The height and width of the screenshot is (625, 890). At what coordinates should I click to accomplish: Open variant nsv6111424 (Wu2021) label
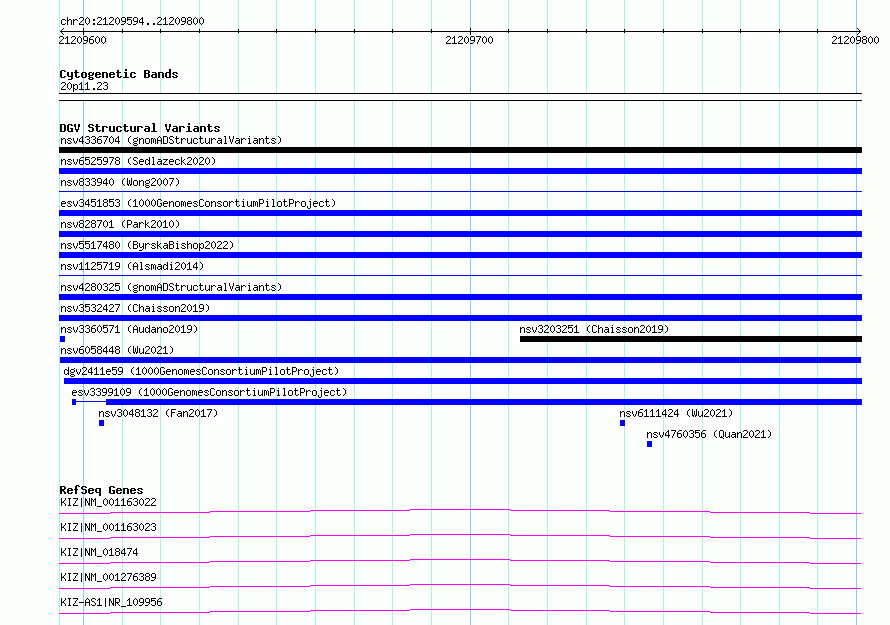tap(676, 413)
